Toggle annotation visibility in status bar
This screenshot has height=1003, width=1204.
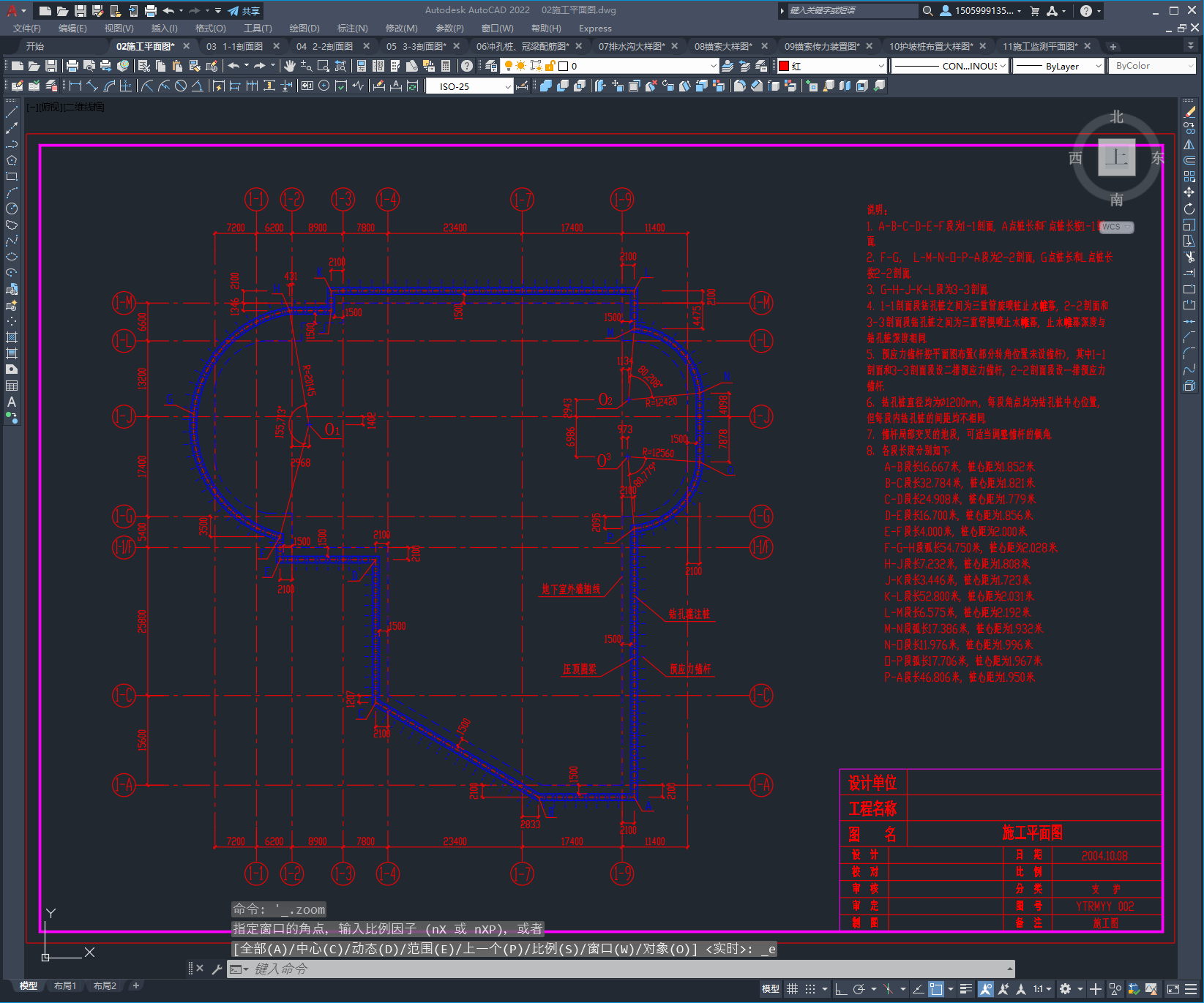pyautogui.click(x=986, y=989)
